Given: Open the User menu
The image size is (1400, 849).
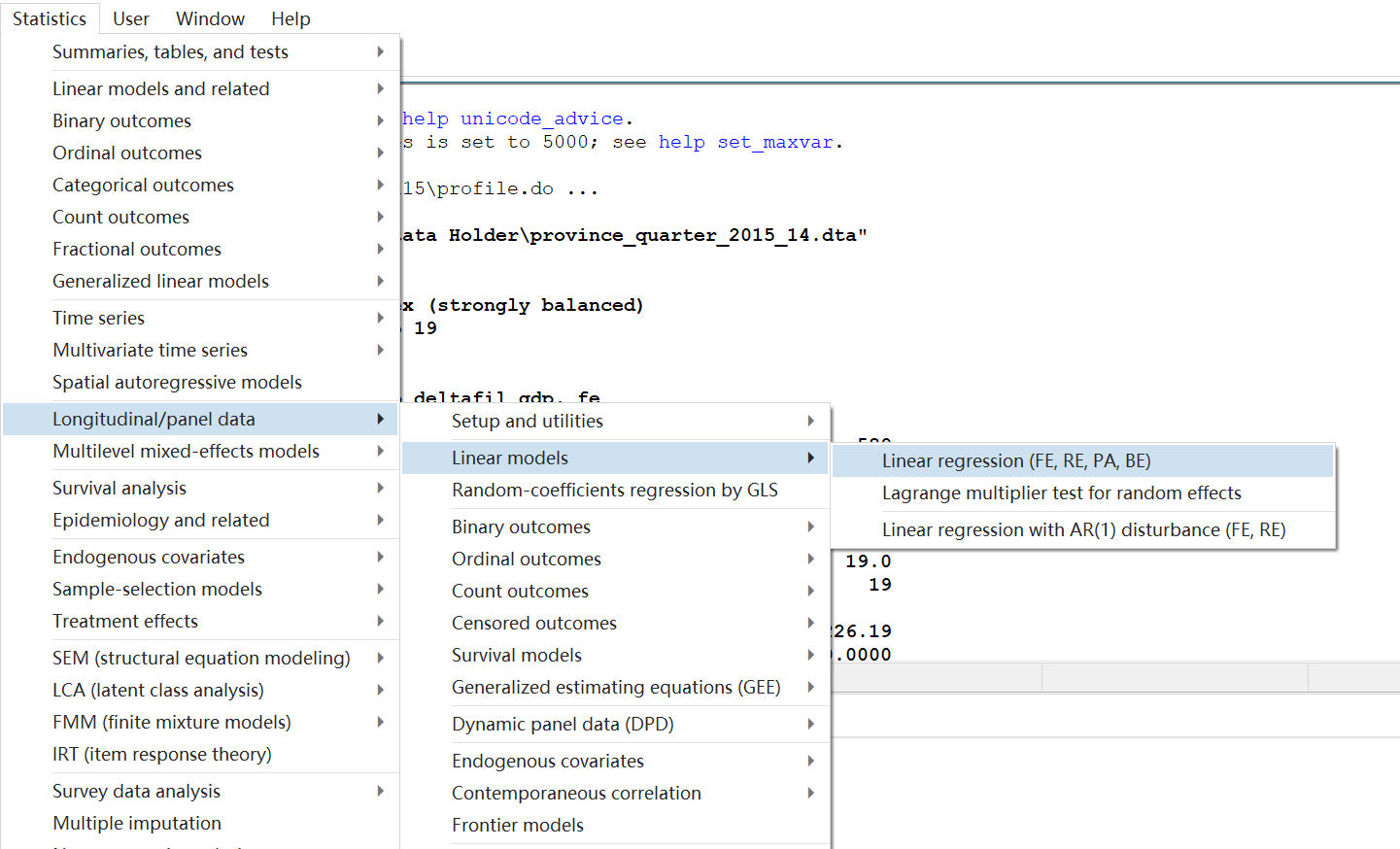Looking at the screenshot, I should coord(130,17).
